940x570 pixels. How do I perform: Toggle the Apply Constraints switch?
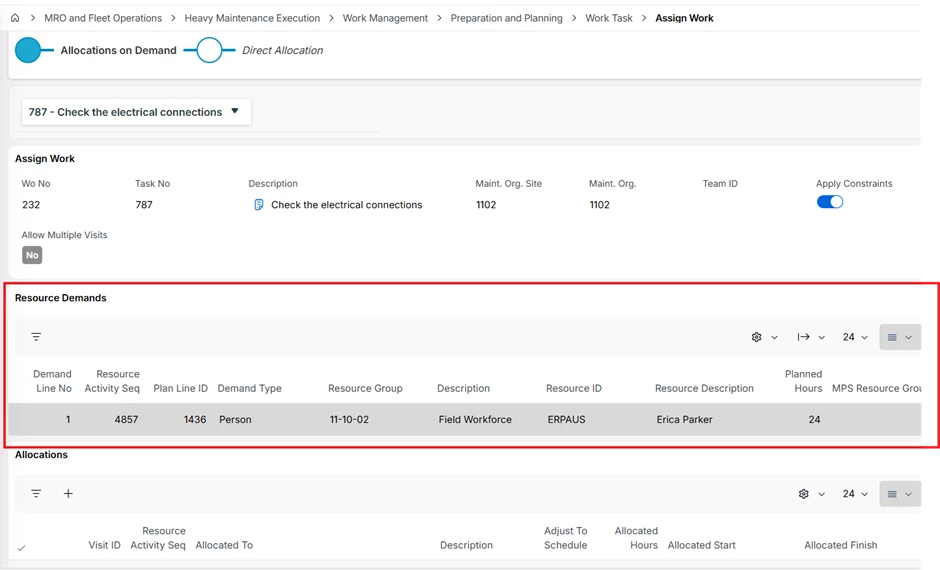pyautogui.click(x=830, y=202)
